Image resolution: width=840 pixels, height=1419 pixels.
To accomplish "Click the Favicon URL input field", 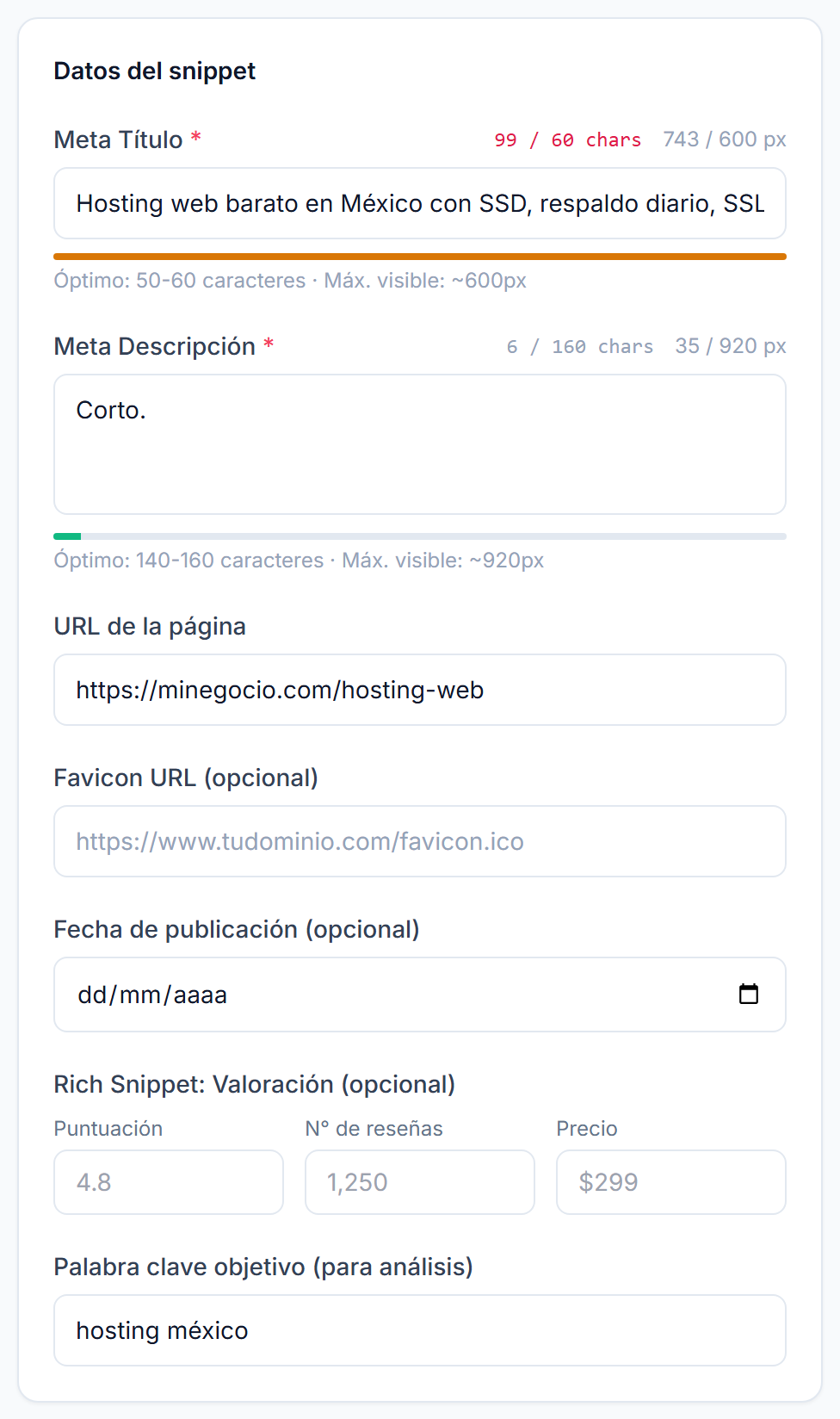I will pos(420,841).
